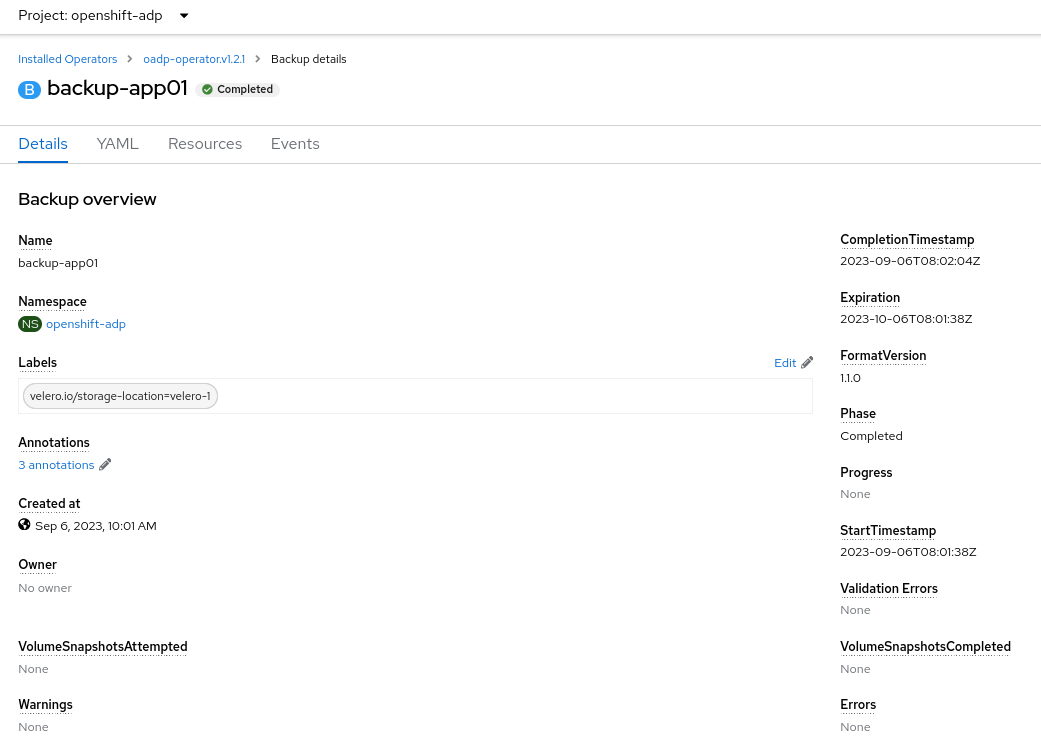The height and width of the screenshot is (746, 1041).
Task: Click the blue B backup resource badge
Action: 29,90
